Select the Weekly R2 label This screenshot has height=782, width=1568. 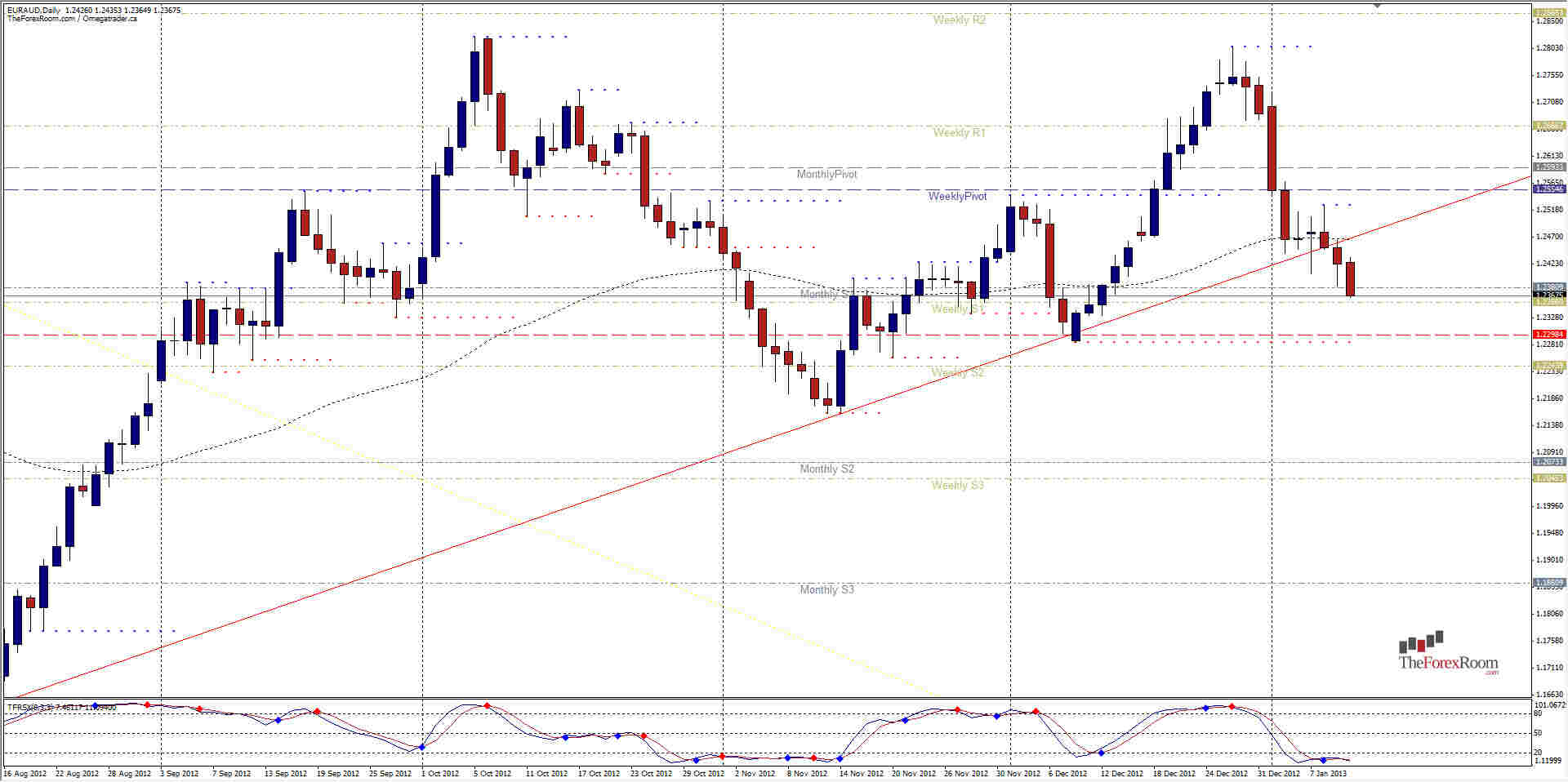[x=960, y=20]
